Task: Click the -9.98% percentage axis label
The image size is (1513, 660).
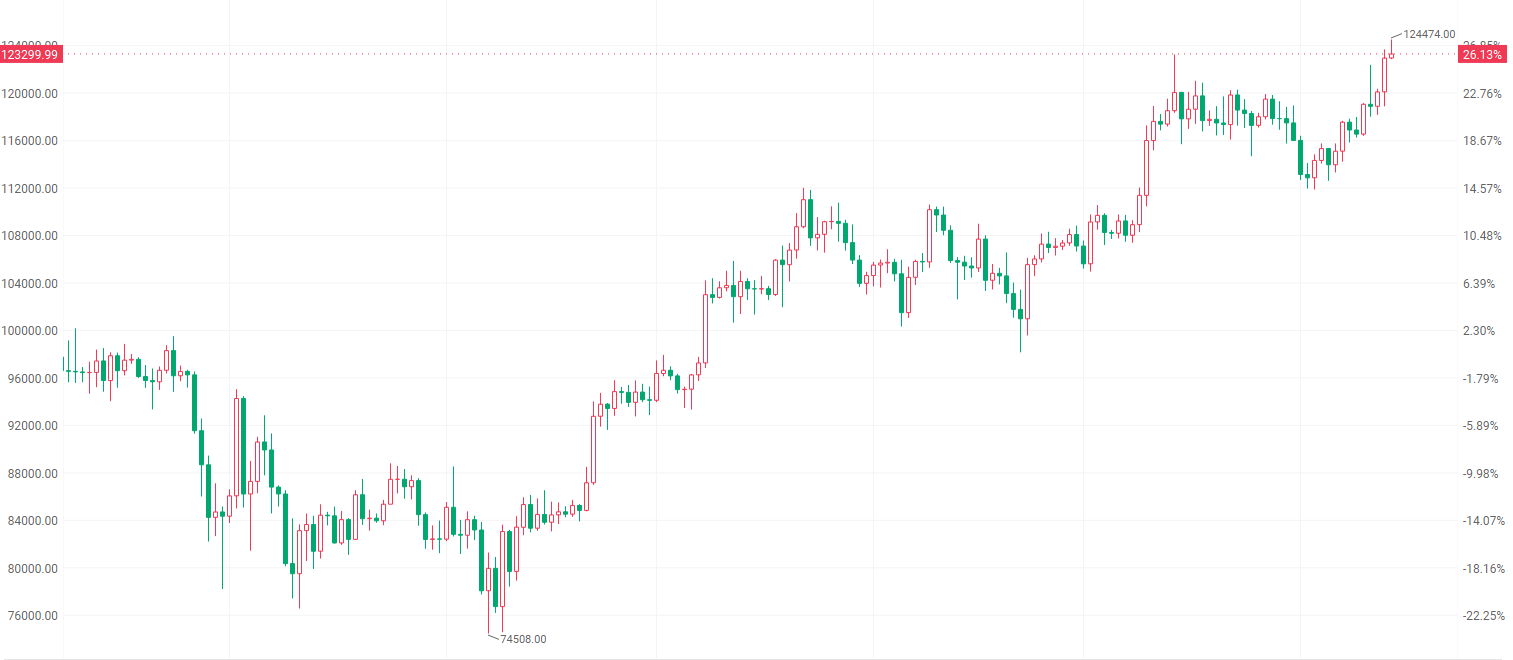Action: [1480, 474]
